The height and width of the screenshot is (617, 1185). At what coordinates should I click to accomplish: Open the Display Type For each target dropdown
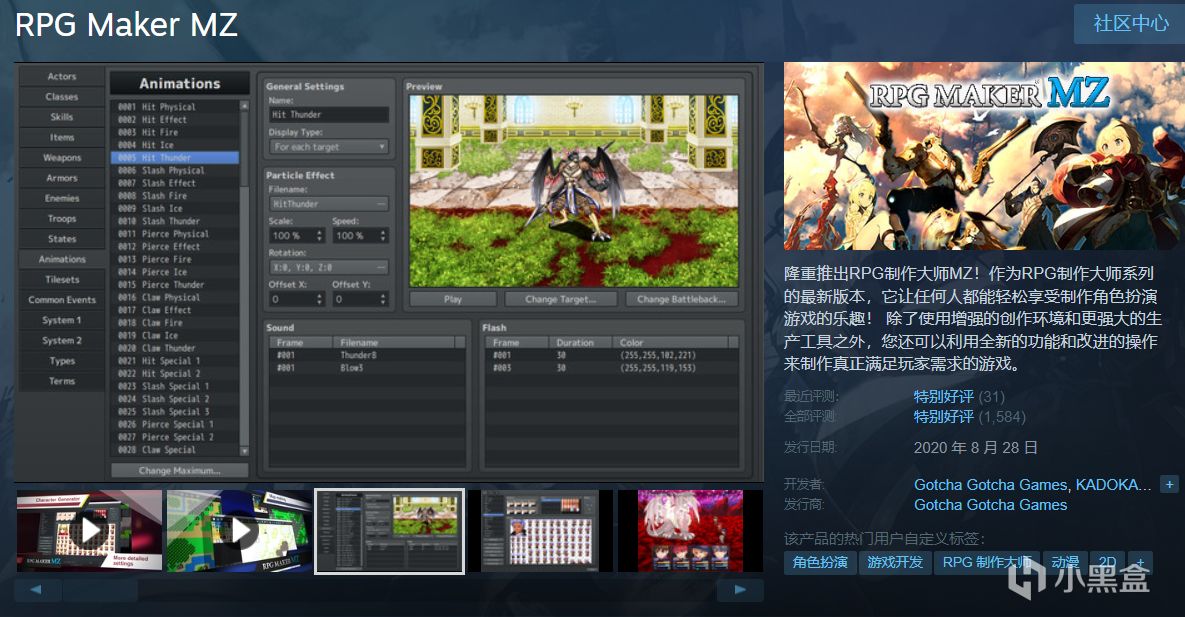[329, 147]
